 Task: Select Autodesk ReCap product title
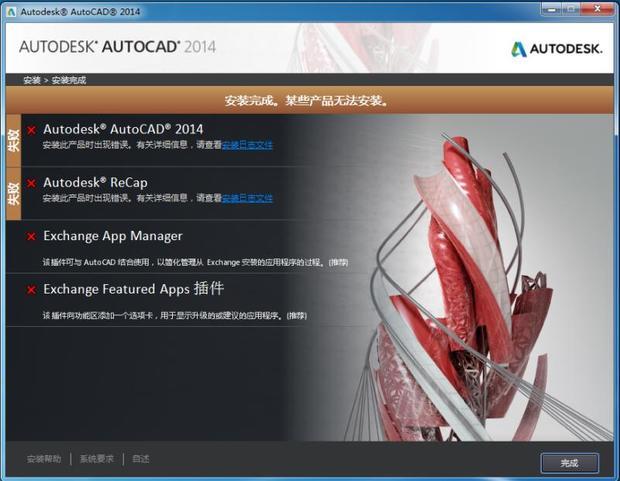(95, 183)
